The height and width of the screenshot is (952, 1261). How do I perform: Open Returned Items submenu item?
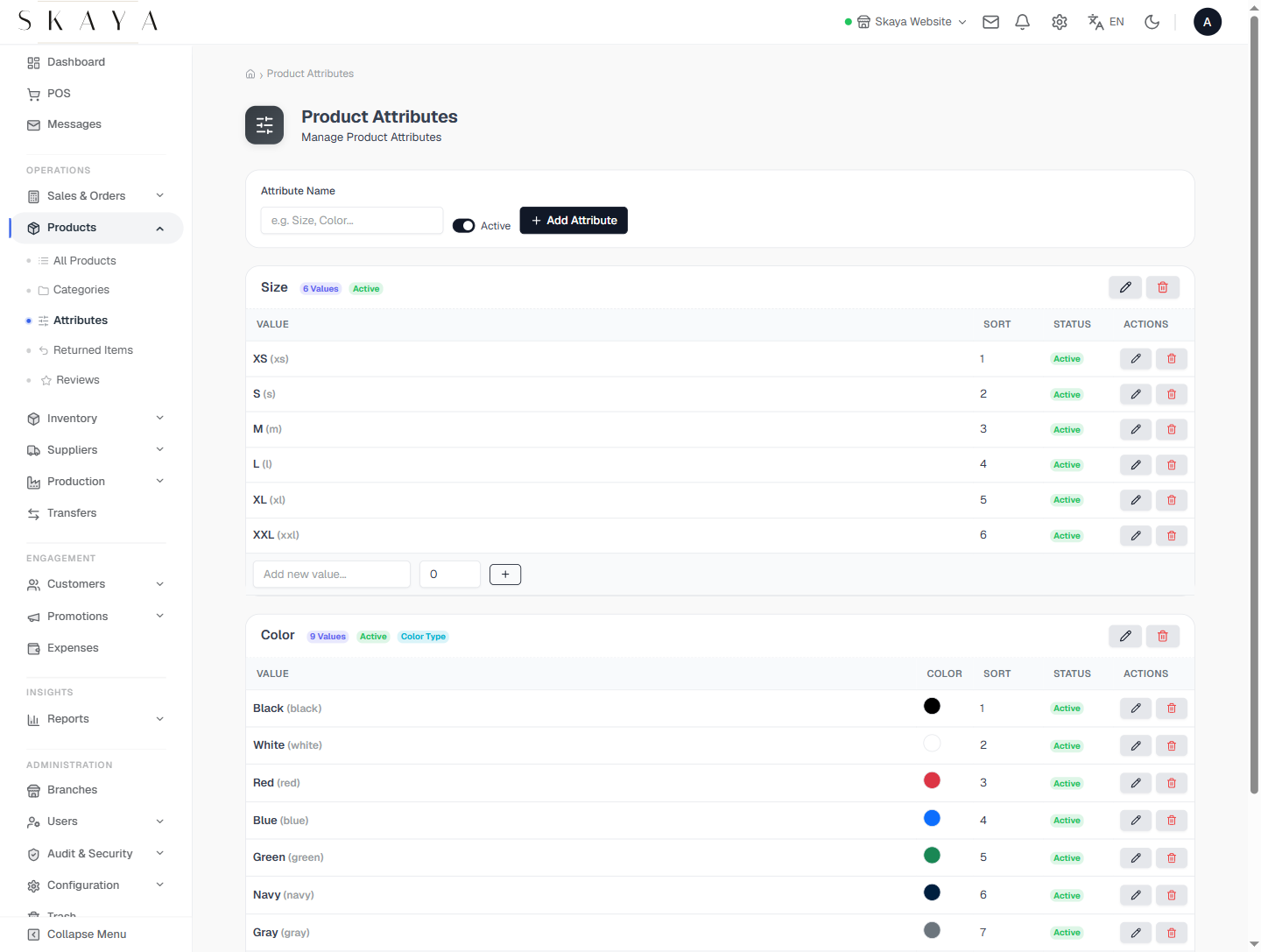click(93, 350)
